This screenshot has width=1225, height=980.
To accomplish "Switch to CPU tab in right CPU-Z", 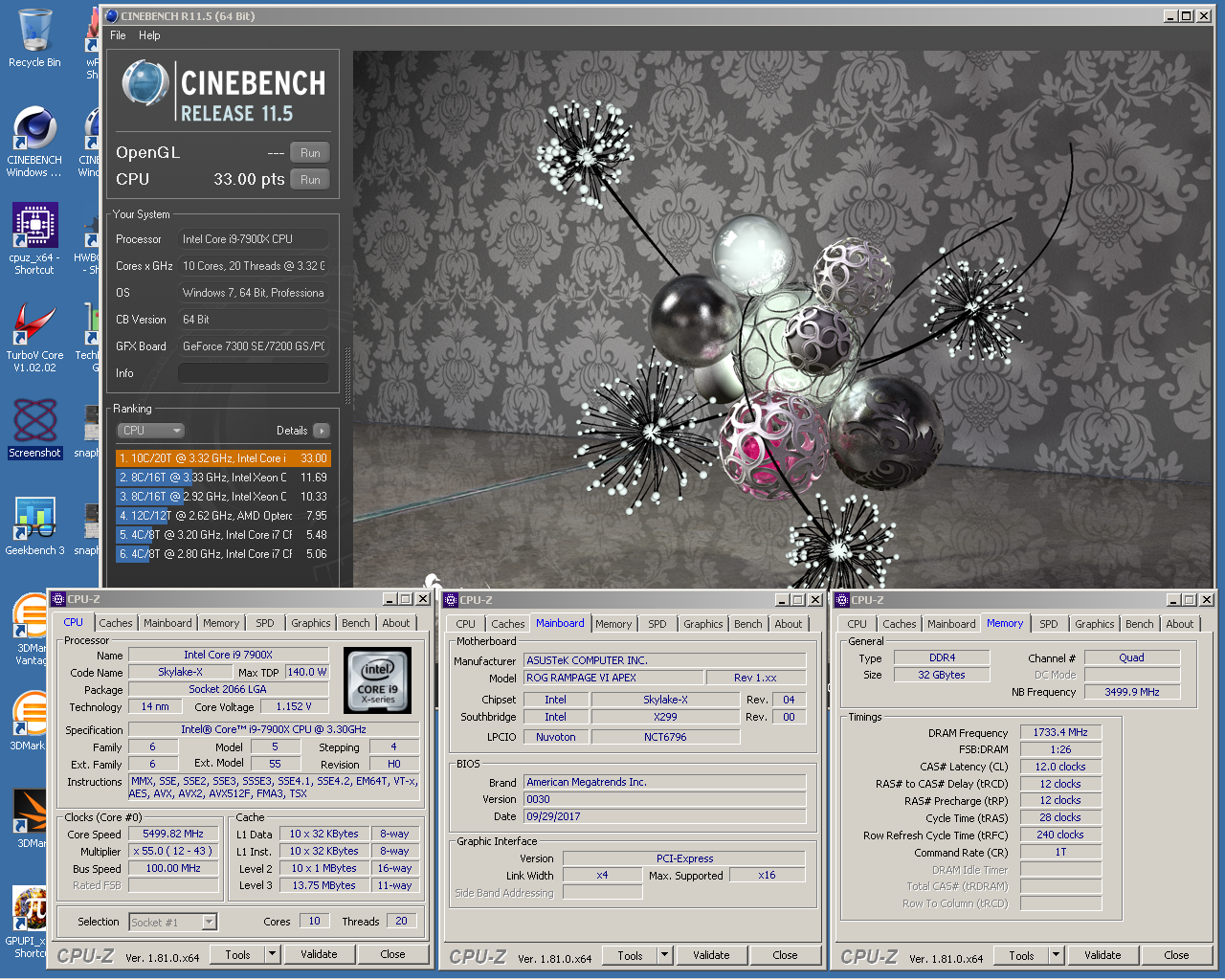I will pos(857,624).
